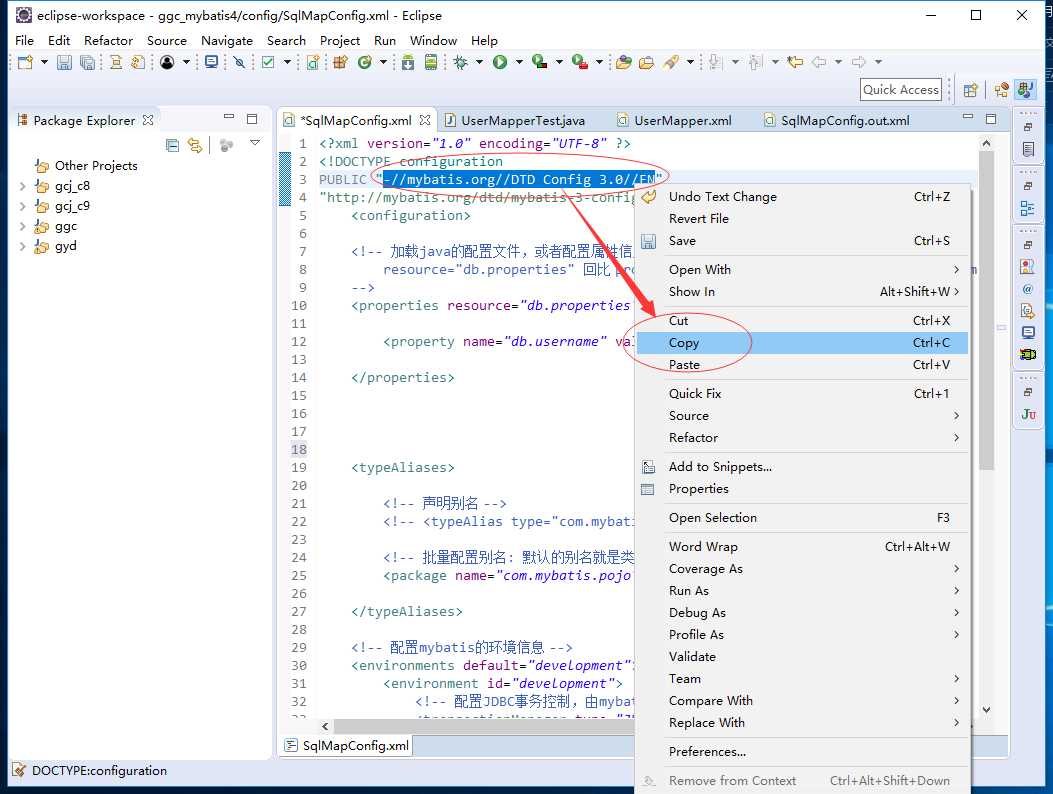The height and width of the screenshot is (794, 1053).
Task: Click the Skip All Breakpoints icon
Action: pos(239,62)
